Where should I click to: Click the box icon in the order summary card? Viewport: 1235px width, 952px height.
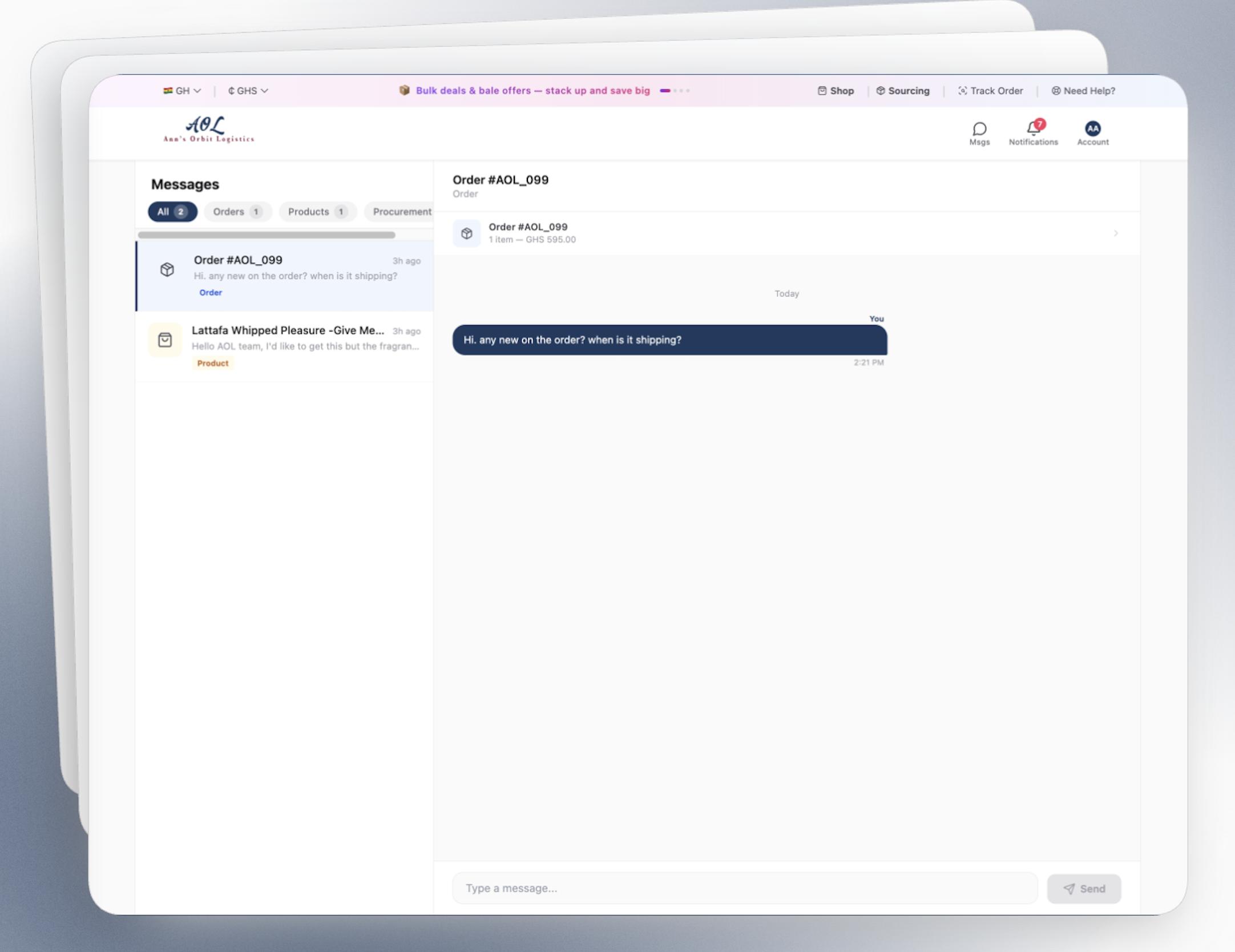(x=467, y=233)
